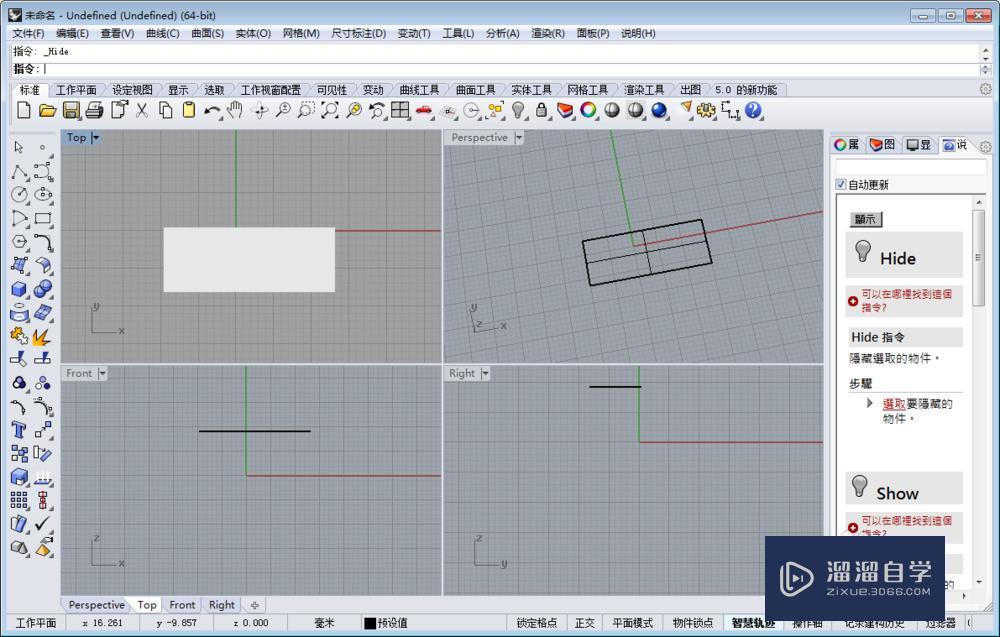Screen dimensions: 1000x637
Task: Open the Right viewport dropdown arrow
Action: 485,374
